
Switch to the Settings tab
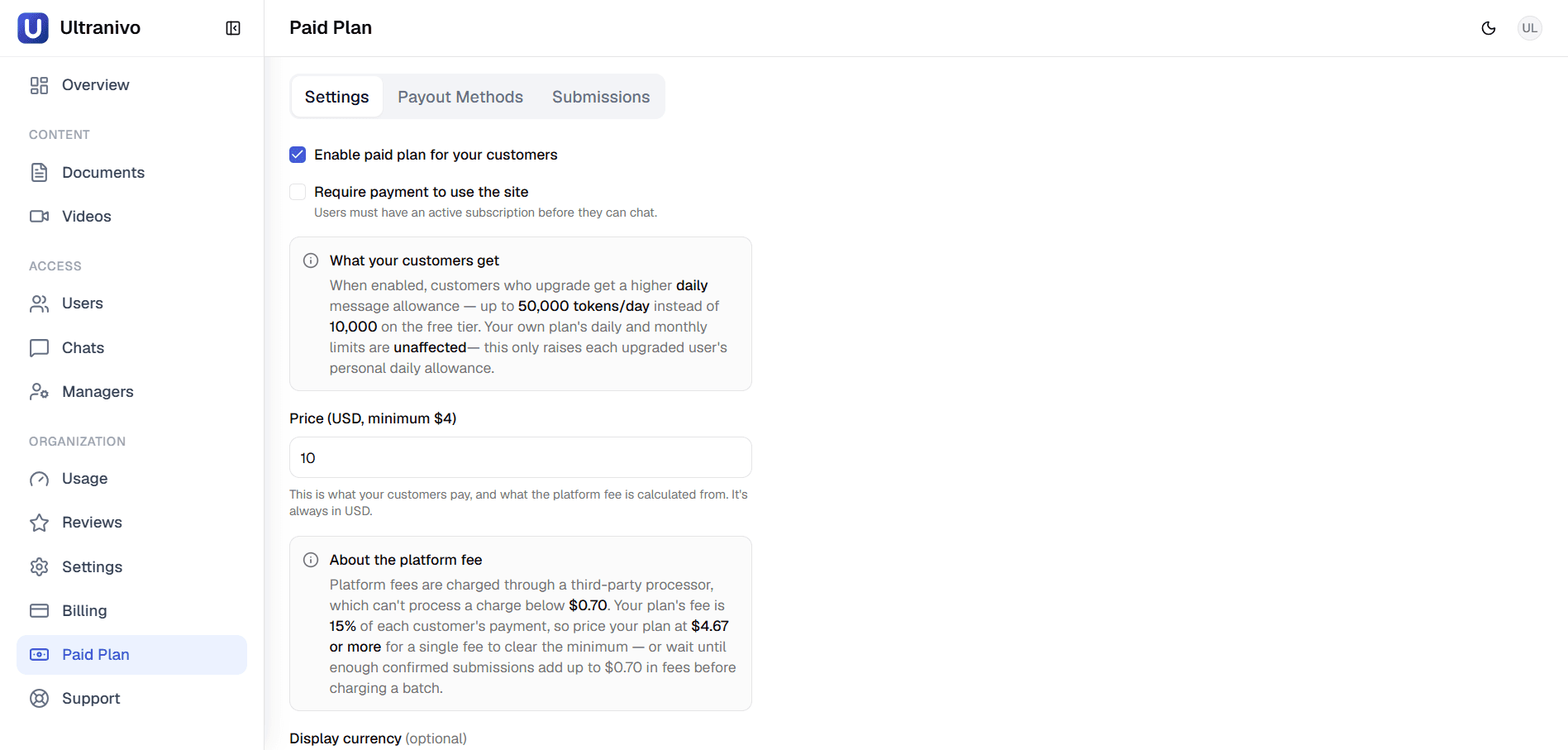pyautogui.click(x=336, y=97)
